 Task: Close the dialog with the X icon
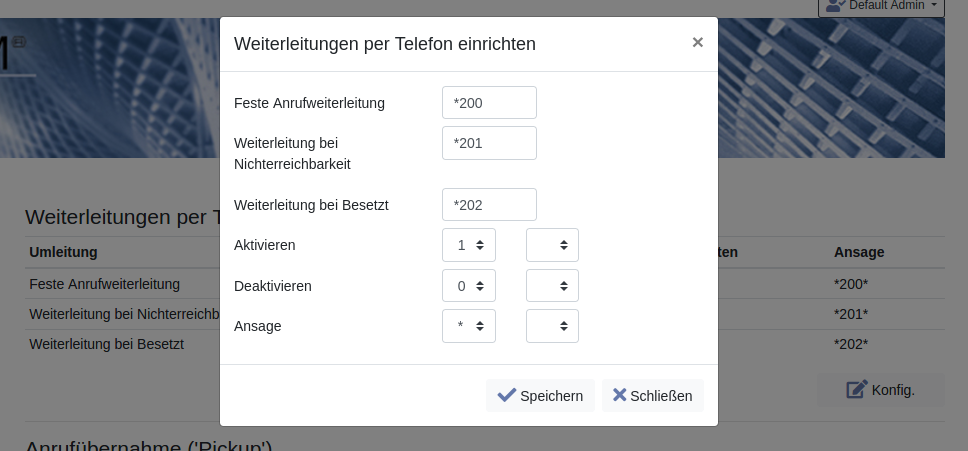point(698,42)
